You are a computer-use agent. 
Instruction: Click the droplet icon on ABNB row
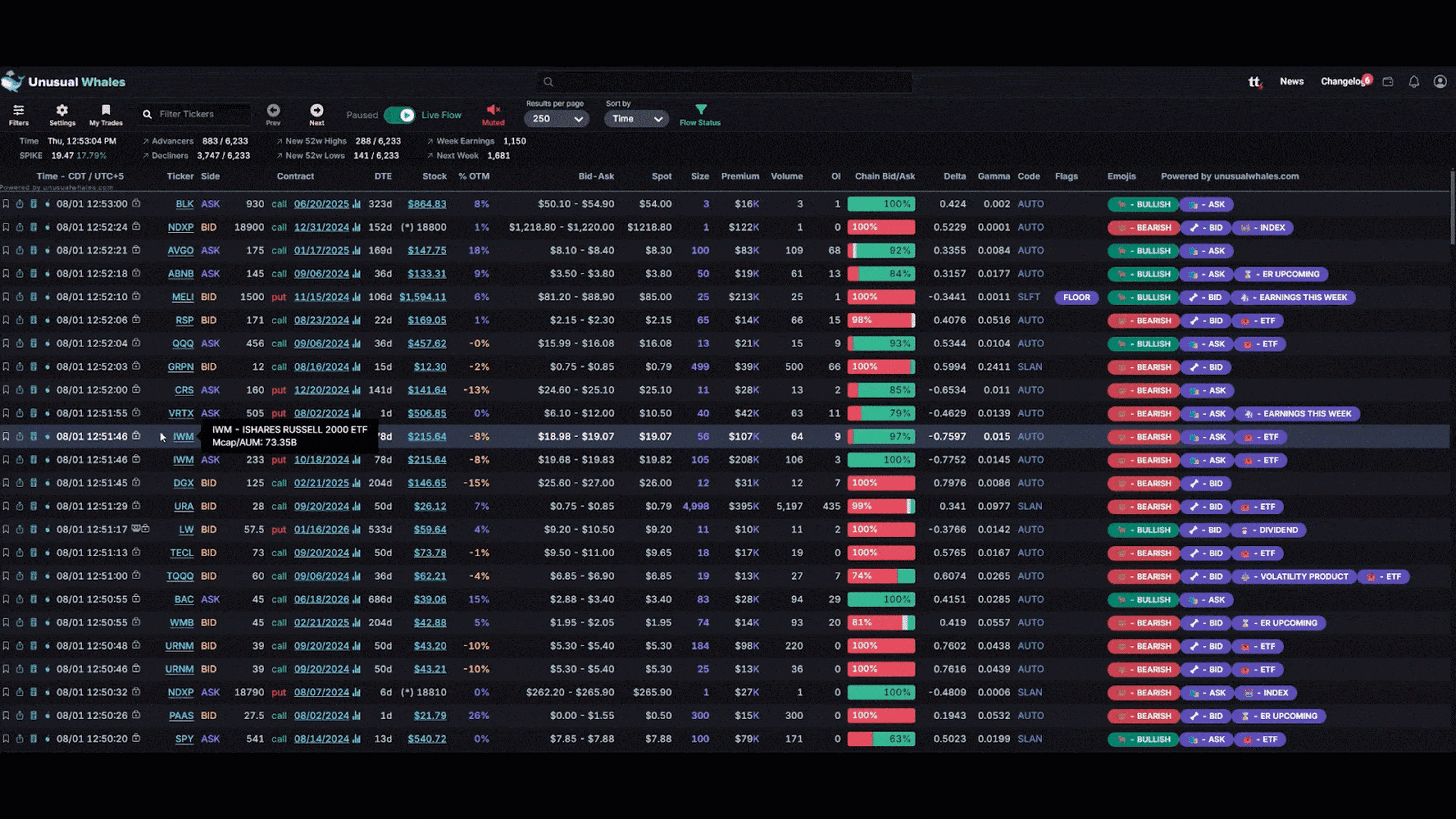pos(47,274)
